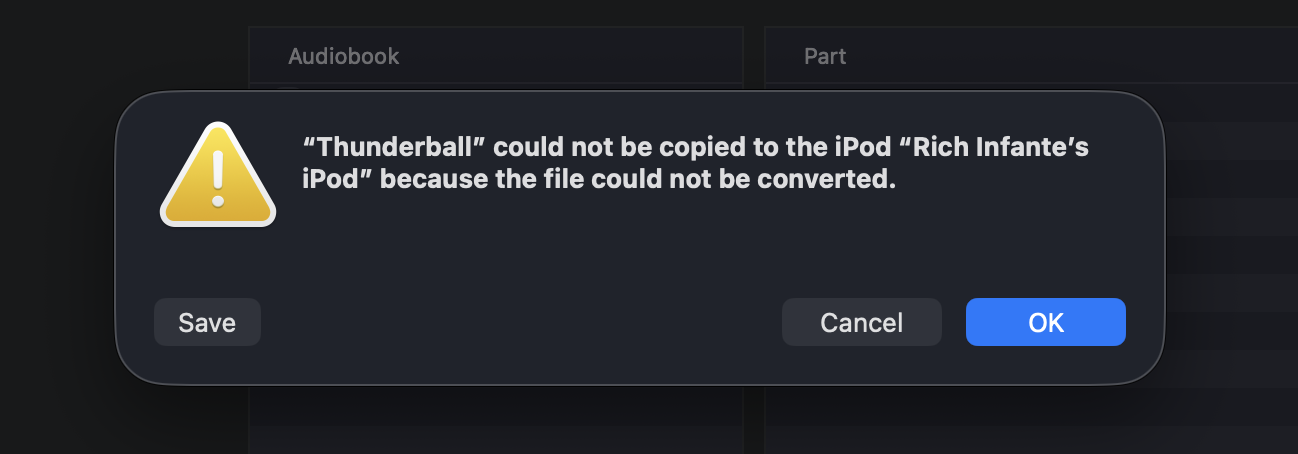Click the Part column header
Viewport: 1298px width, 454px height.
coord(825,56)
